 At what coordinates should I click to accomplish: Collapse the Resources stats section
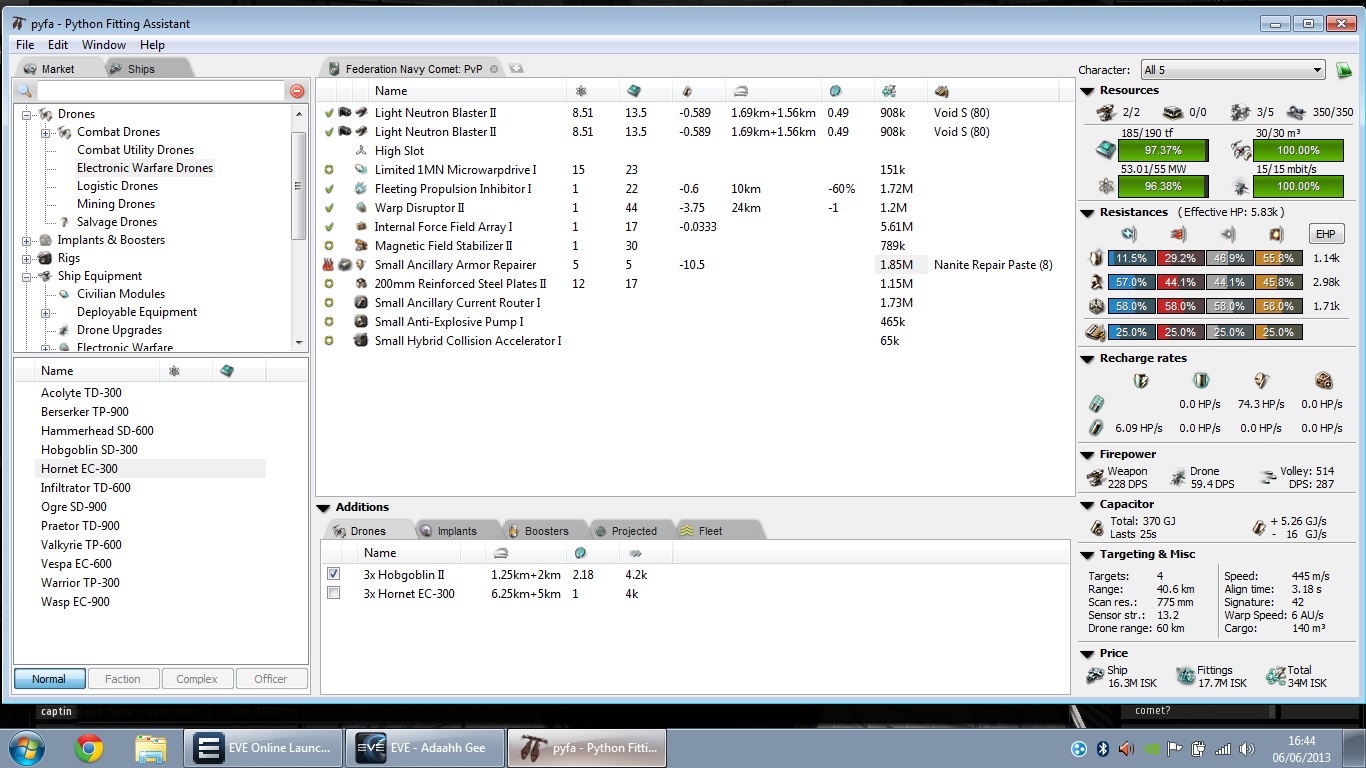point(1088,91)
